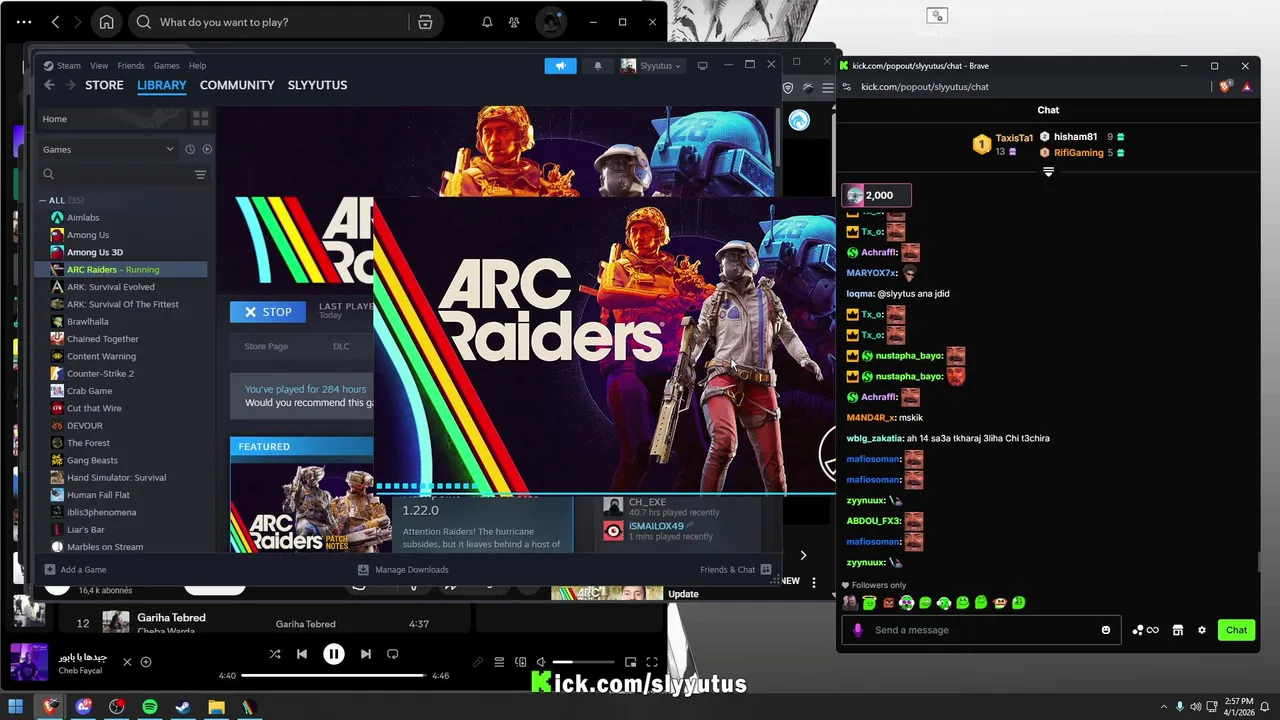This screenshot has height=720, width=1280.
Task: Click Add a Game plus icon
Action: 50,570
